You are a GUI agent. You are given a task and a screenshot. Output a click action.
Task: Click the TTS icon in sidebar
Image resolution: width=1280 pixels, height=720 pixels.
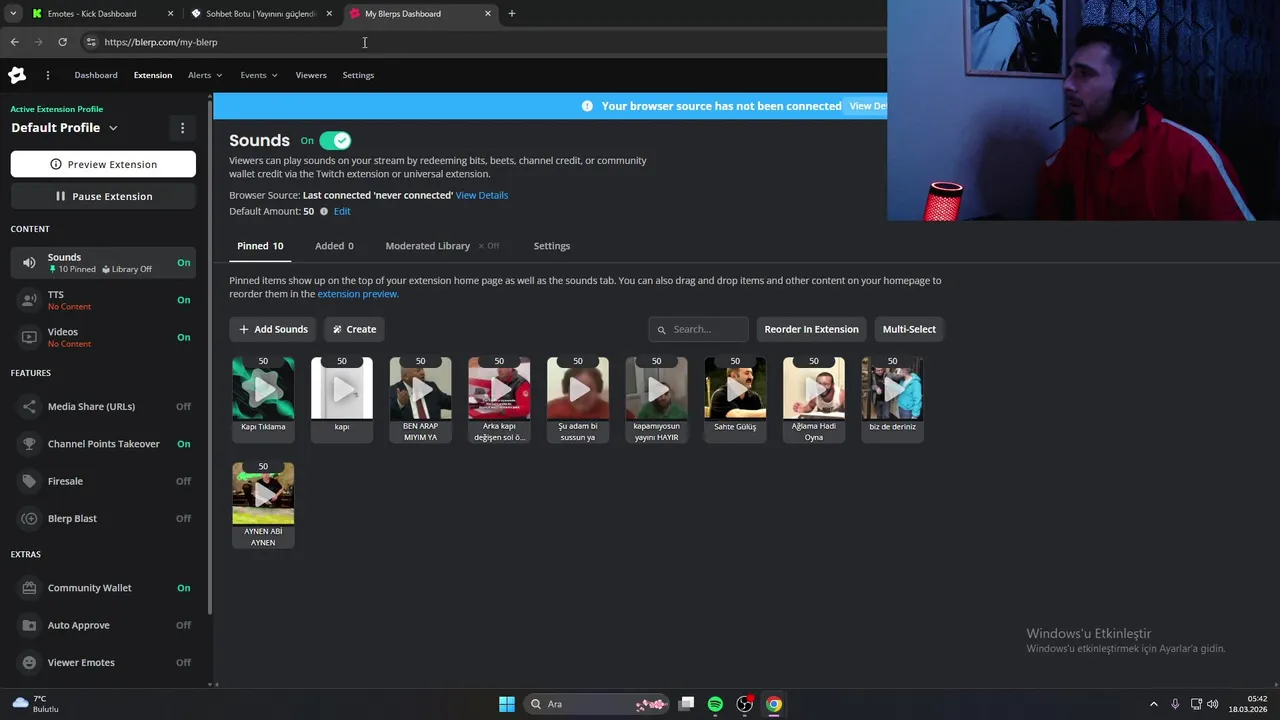[29, 300]
